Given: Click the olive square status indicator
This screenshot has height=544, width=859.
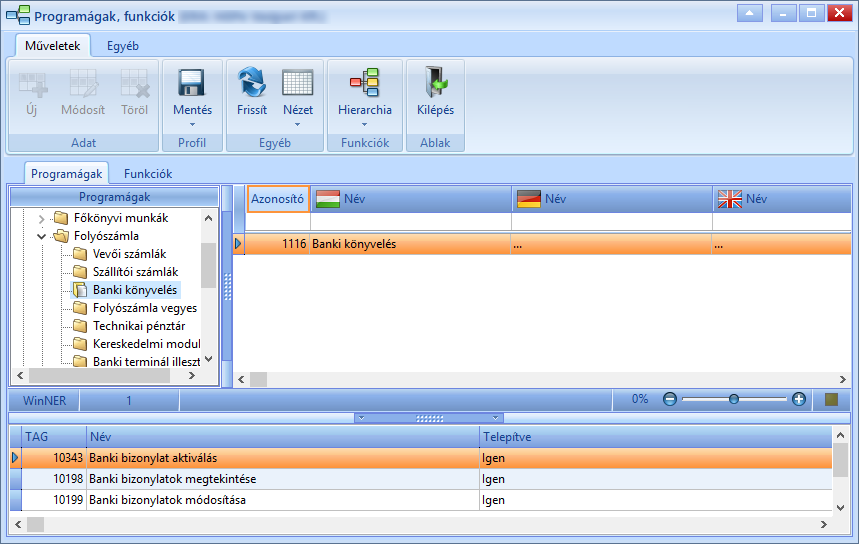Looking at the screenshot, I should [x=832, y=399].
